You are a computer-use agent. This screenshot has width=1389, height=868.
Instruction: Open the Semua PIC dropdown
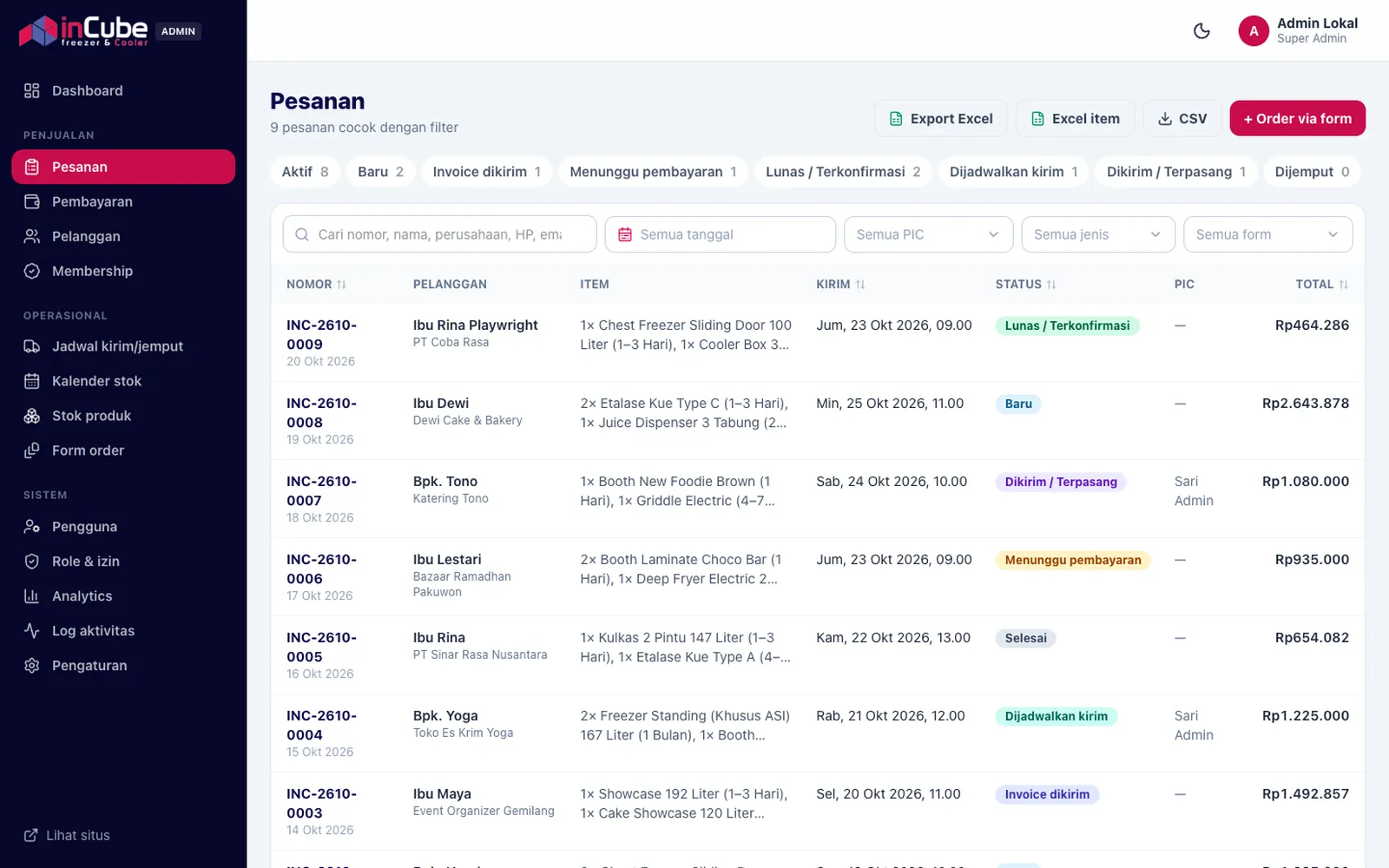click(x=928, y=234)
